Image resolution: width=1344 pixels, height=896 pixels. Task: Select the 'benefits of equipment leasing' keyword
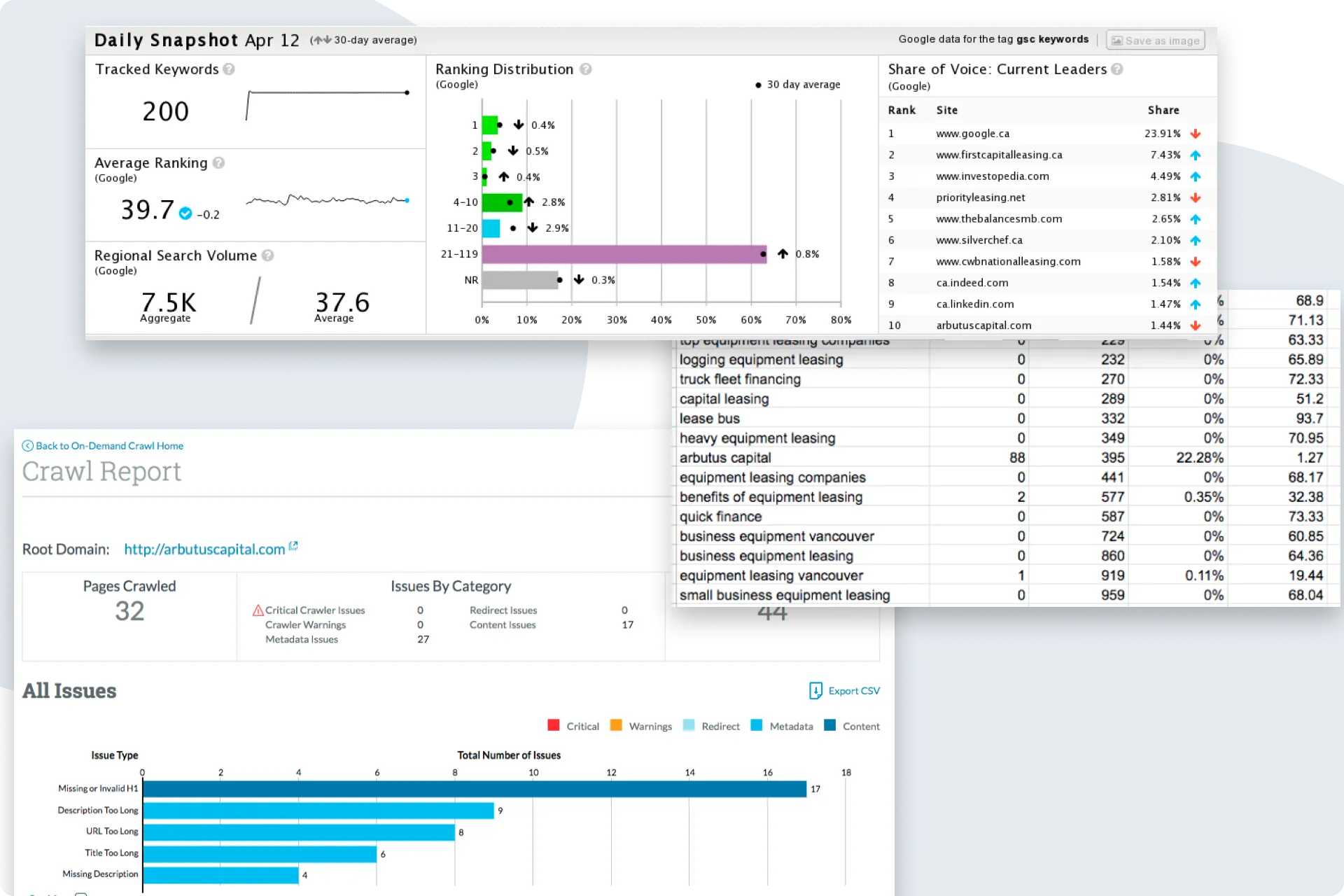[x=771, y=497]
